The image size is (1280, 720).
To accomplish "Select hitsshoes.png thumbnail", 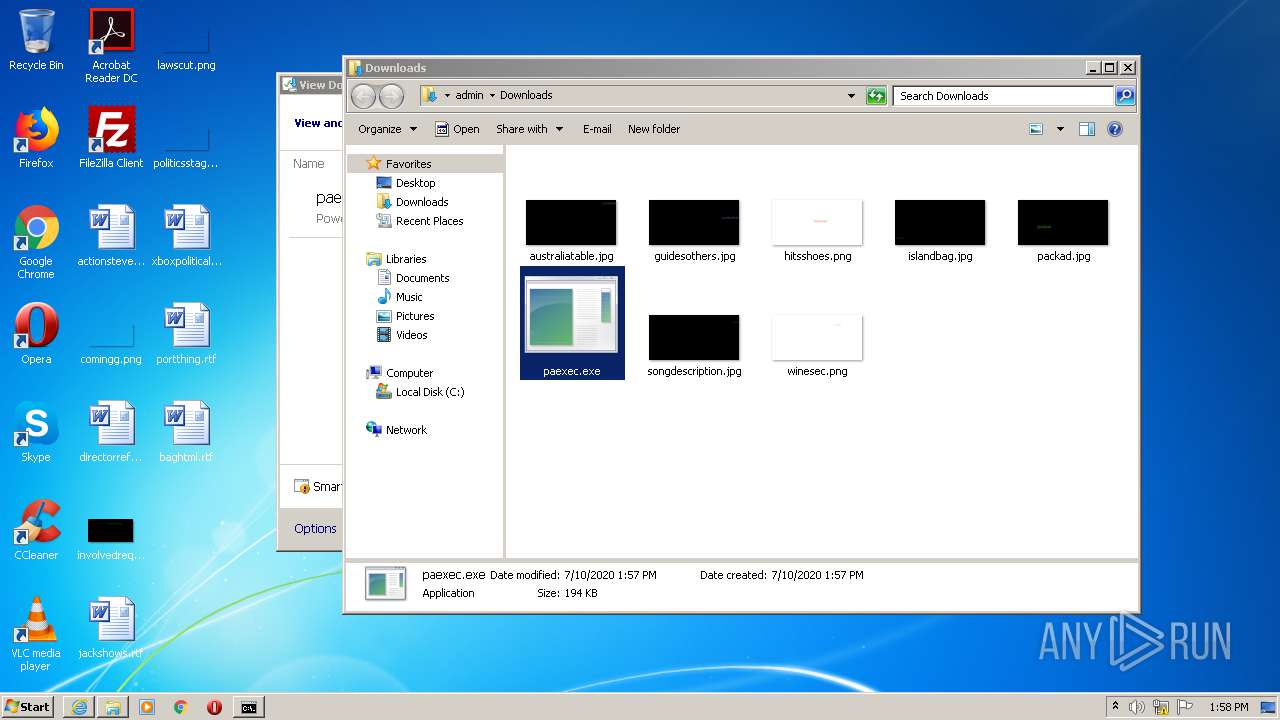I will coord(817,230).
